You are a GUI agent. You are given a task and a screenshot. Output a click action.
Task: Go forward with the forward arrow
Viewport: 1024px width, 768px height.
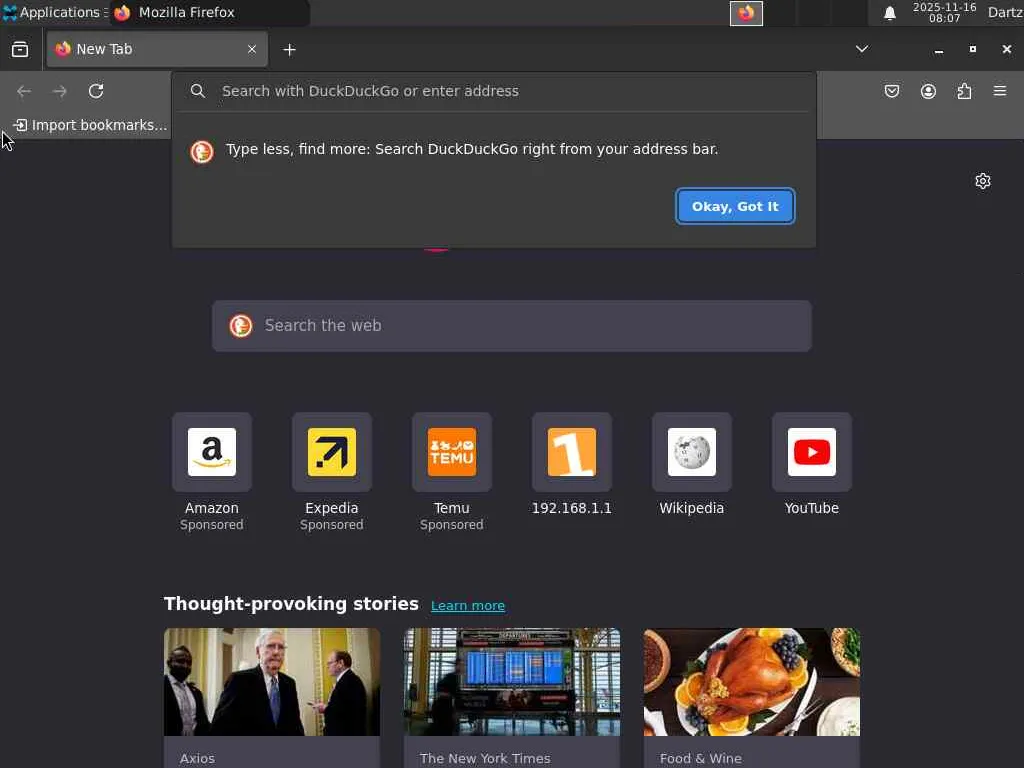[x=59, y=91]
